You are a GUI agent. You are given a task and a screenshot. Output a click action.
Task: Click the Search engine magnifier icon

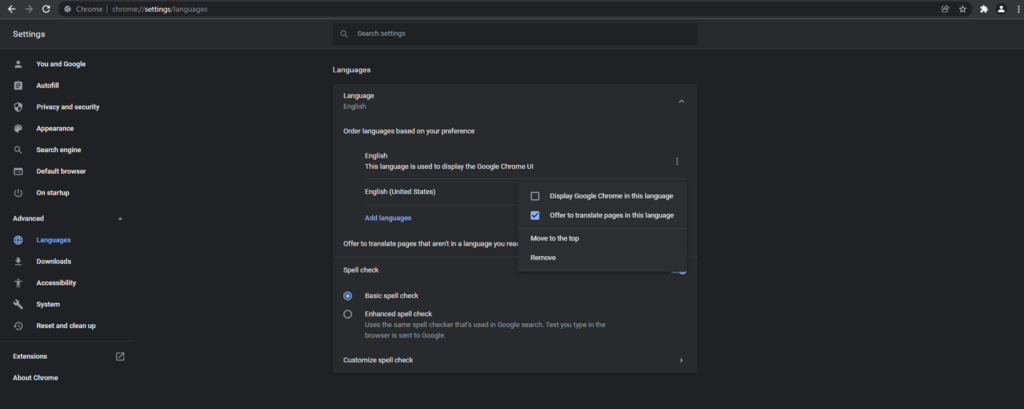pyautogui.click(x=18, y=150)
